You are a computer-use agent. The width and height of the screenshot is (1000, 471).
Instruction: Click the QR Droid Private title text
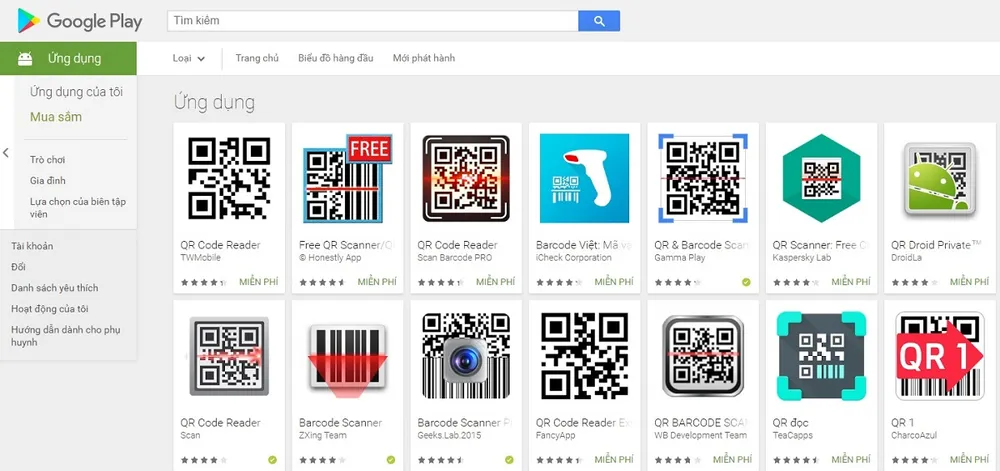(936, 245)
